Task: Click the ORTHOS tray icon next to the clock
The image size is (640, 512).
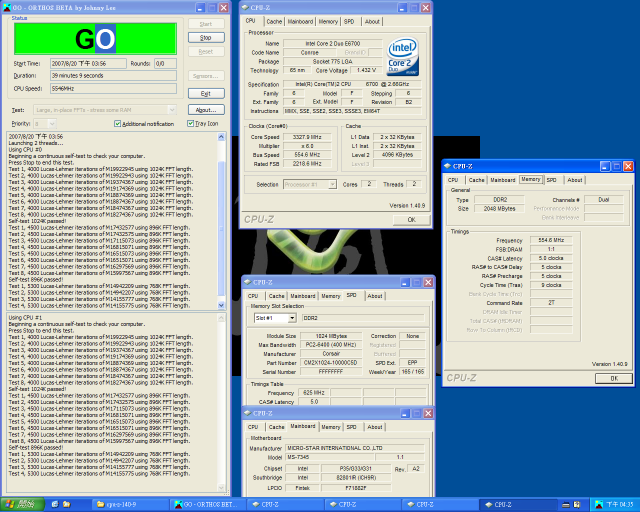Action: 598,505
